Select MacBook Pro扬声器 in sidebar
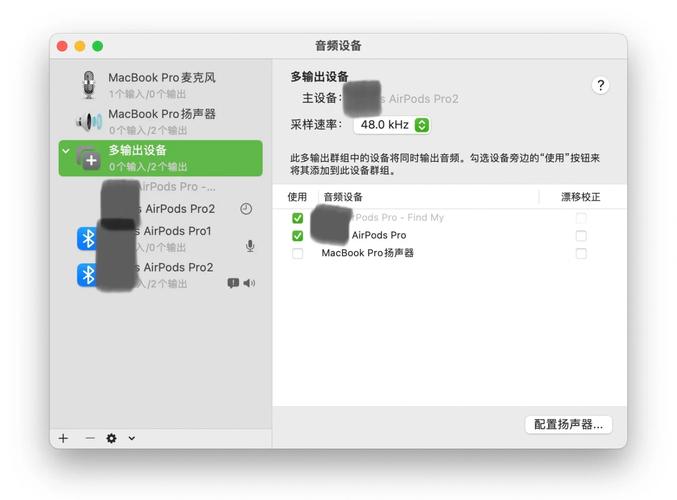This screenshot has width=677, height=500. (x=160, y=122)
